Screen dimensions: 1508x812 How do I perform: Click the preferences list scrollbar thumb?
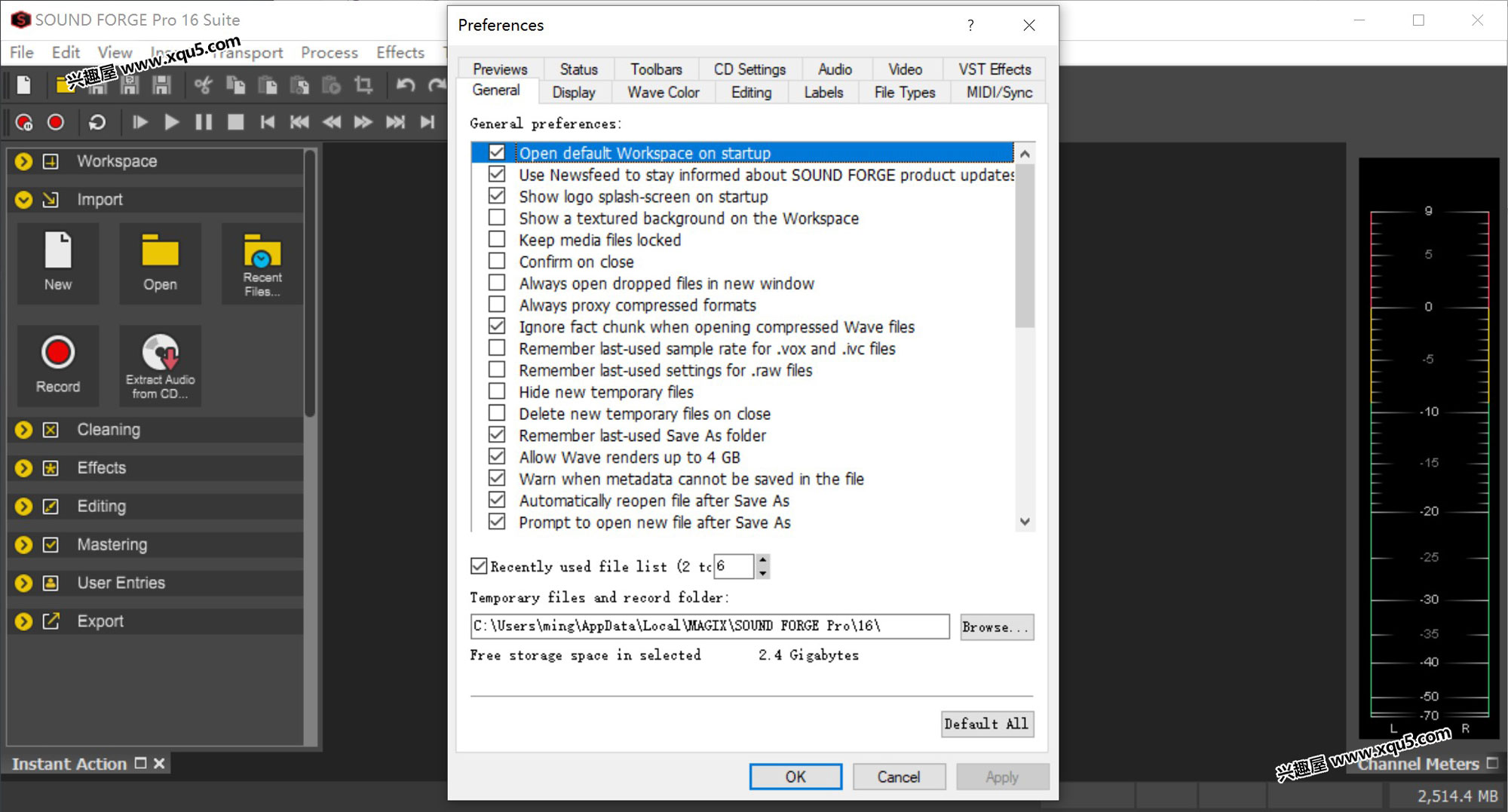pos(1025,245)
